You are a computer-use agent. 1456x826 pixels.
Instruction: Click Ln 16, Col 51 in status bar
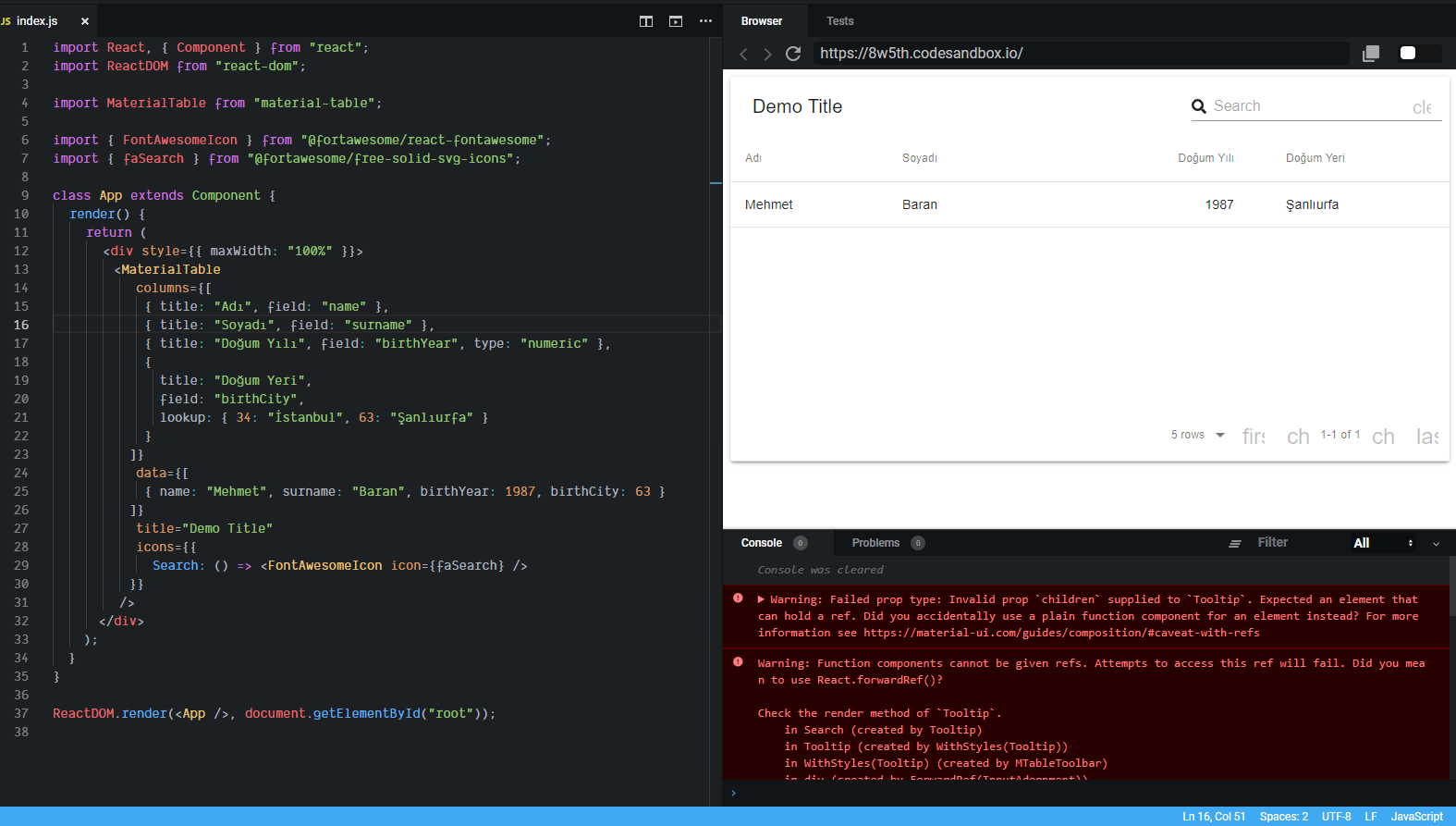click(1214, 817)
